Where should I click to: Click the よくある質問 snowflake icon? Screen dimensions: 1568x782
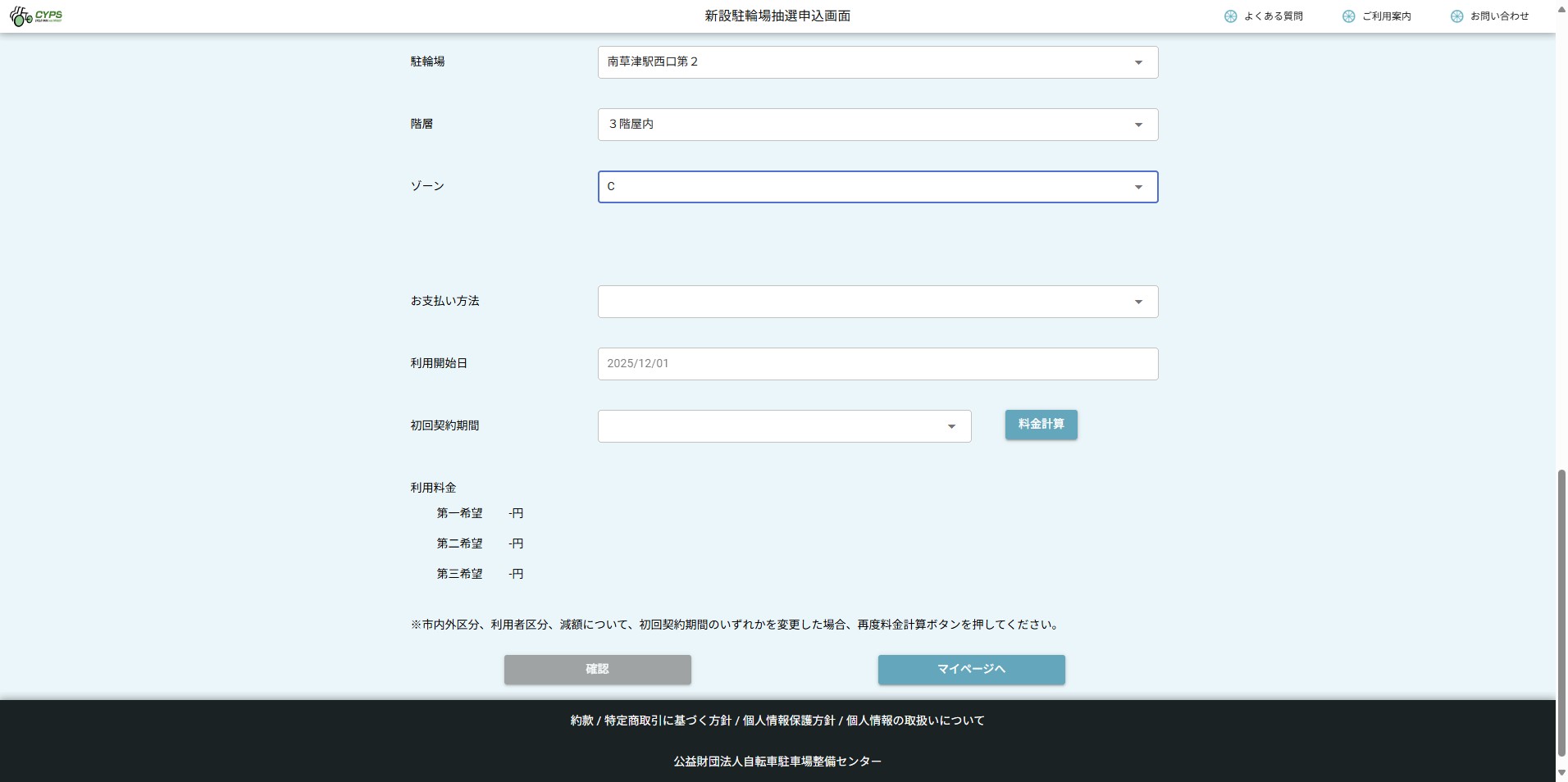pos(1230,16)
